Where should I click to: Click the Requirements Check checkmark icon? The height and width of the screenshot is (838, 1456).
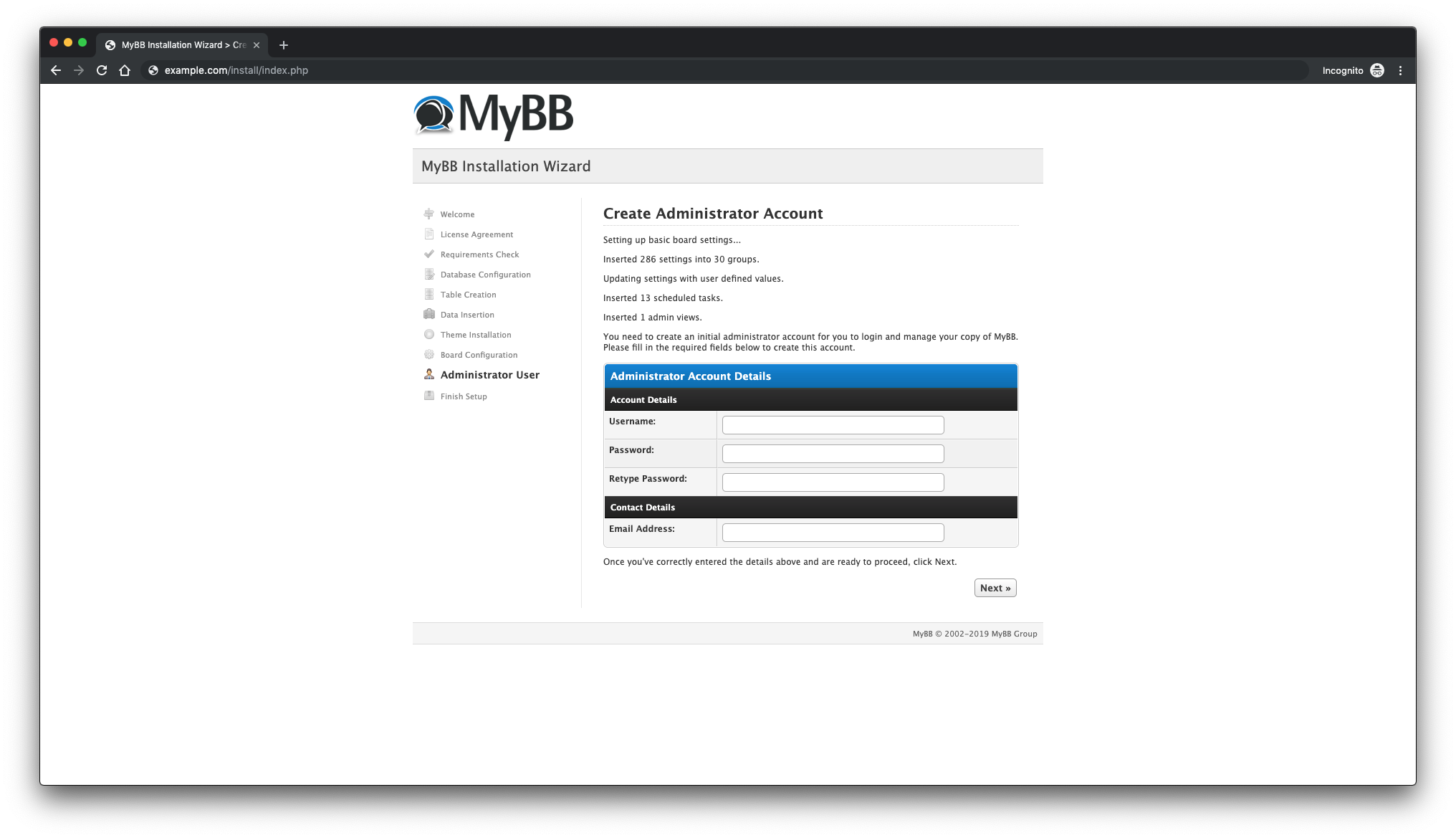tap(429, 253)
